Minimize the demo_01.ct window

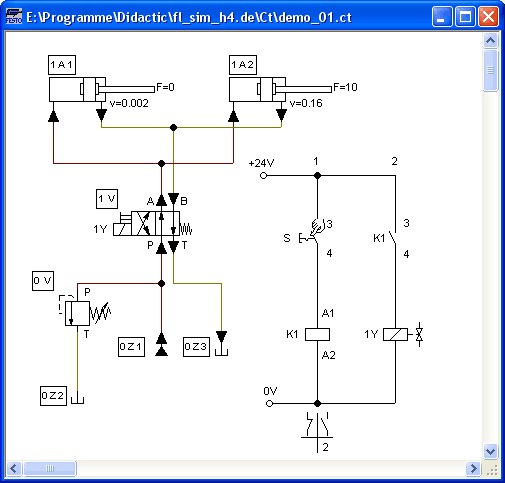tap(442, 16)
